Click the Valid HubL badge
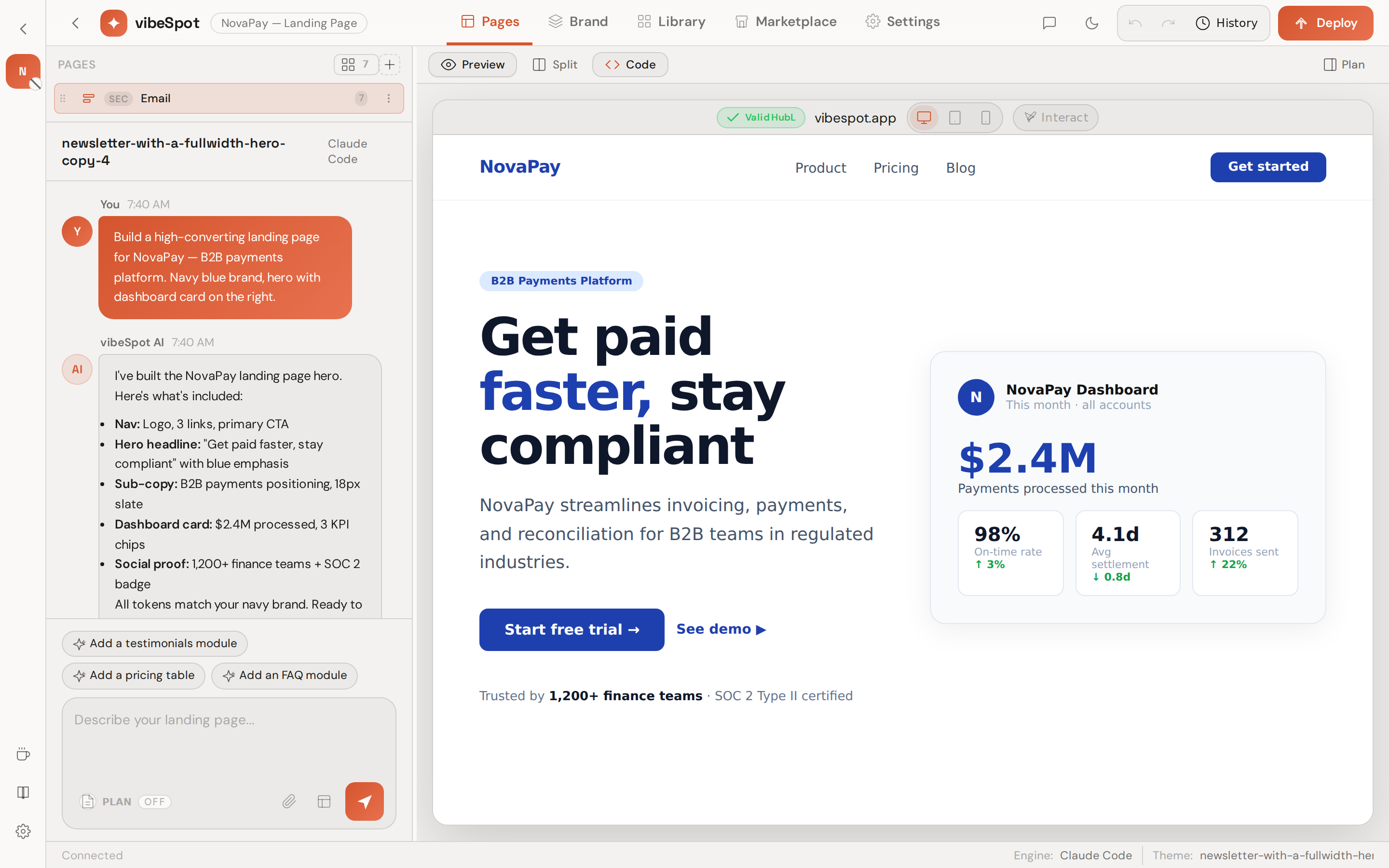The height and width of the screenshot is (868, 1389). [x=761, y=117]
